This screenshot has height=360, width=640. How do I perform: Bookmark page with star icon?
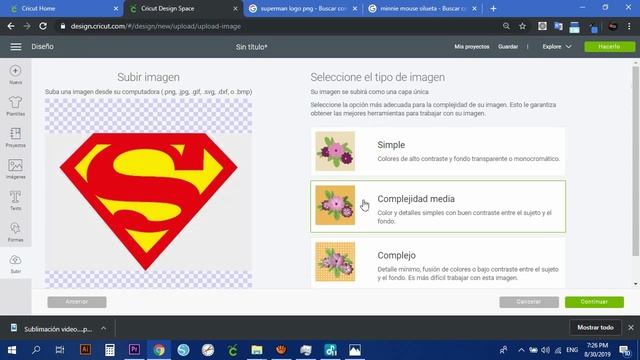[x=522, y=26]
